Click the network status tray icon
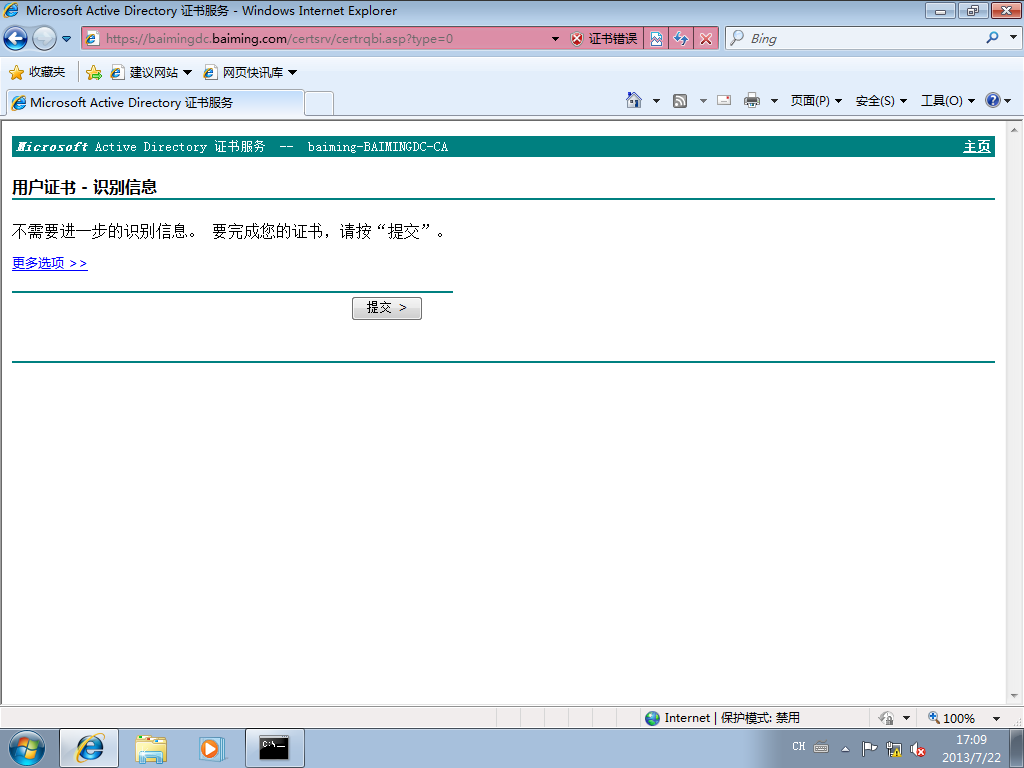This screenshot has width=1024, height=768. pos(894,749)
